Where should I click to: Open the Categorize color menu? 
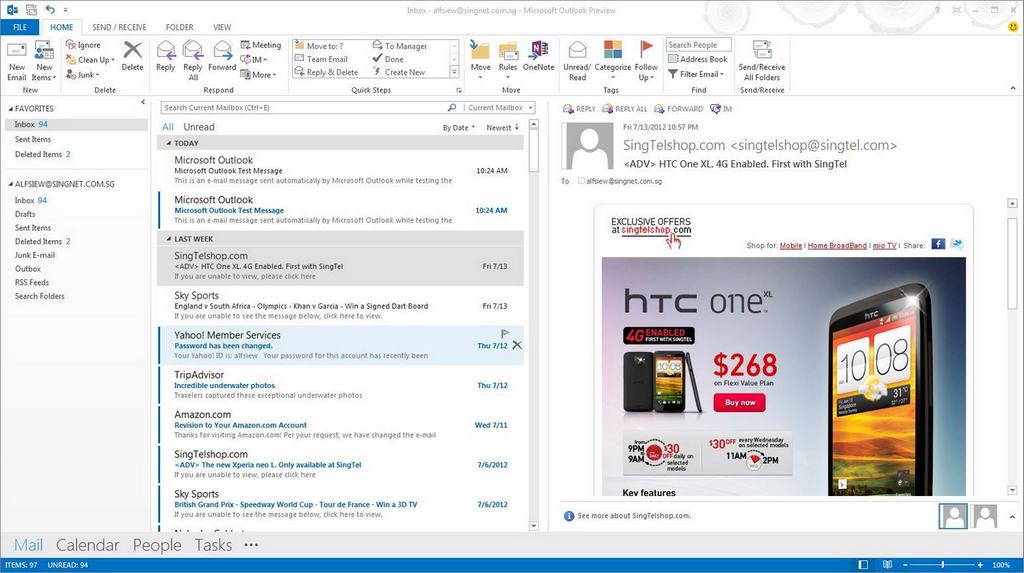[613, 61]
